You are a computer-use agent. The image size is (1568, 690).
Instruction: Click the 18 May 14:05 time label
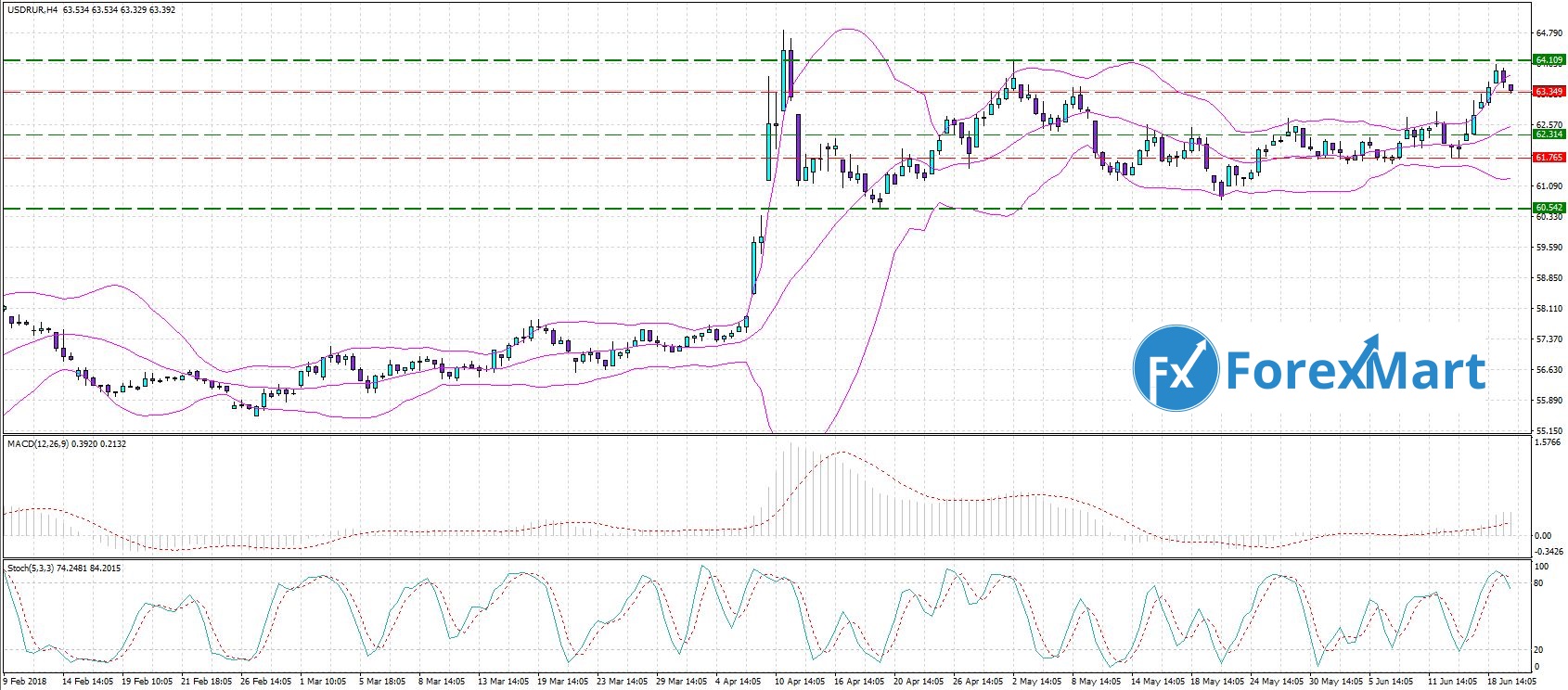pos(1216,682)
